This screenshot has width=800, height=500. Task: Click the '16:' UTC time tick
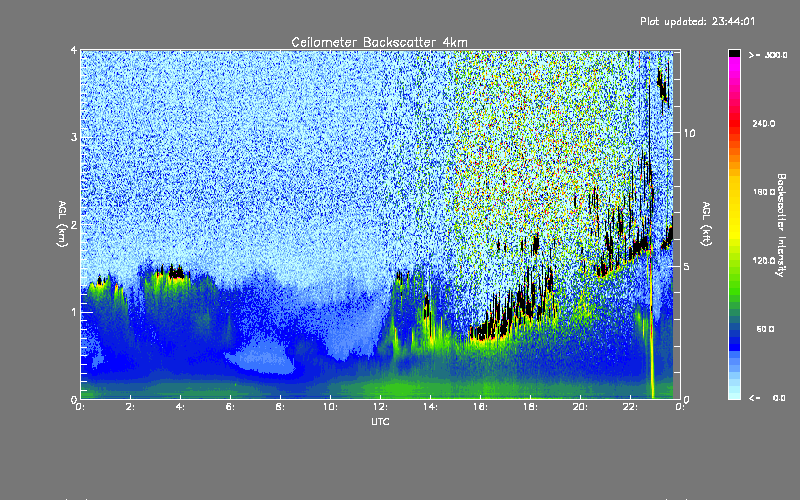tap(480, 407)
